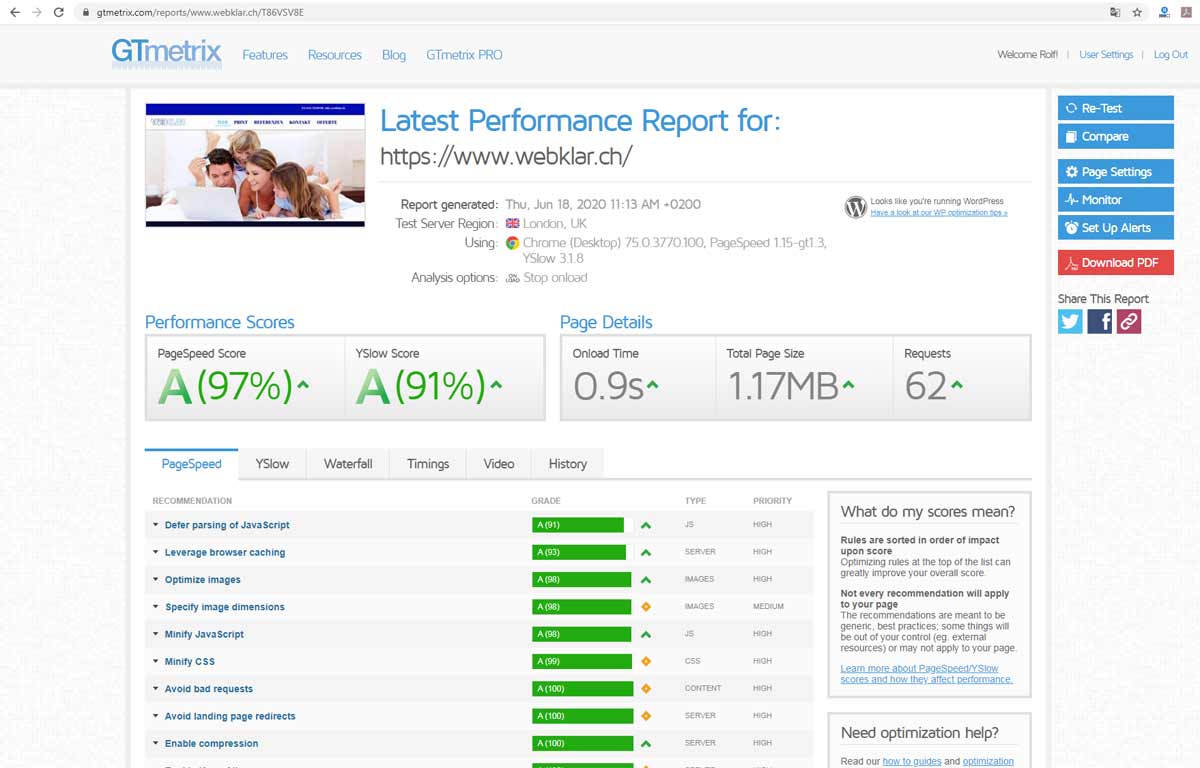The image size is (1200, 768).
Task: Download the report as PDF
Action: tap(1116, 263)
